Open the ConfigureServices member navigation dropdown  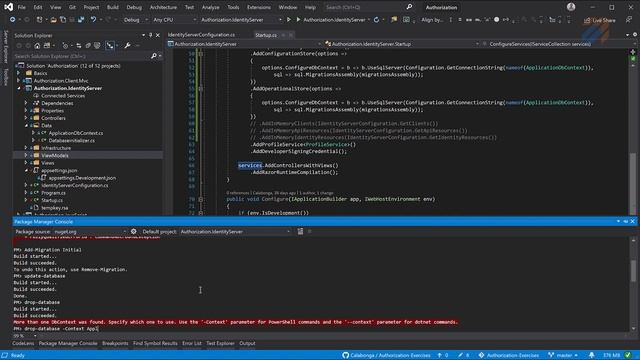point(557,44)
